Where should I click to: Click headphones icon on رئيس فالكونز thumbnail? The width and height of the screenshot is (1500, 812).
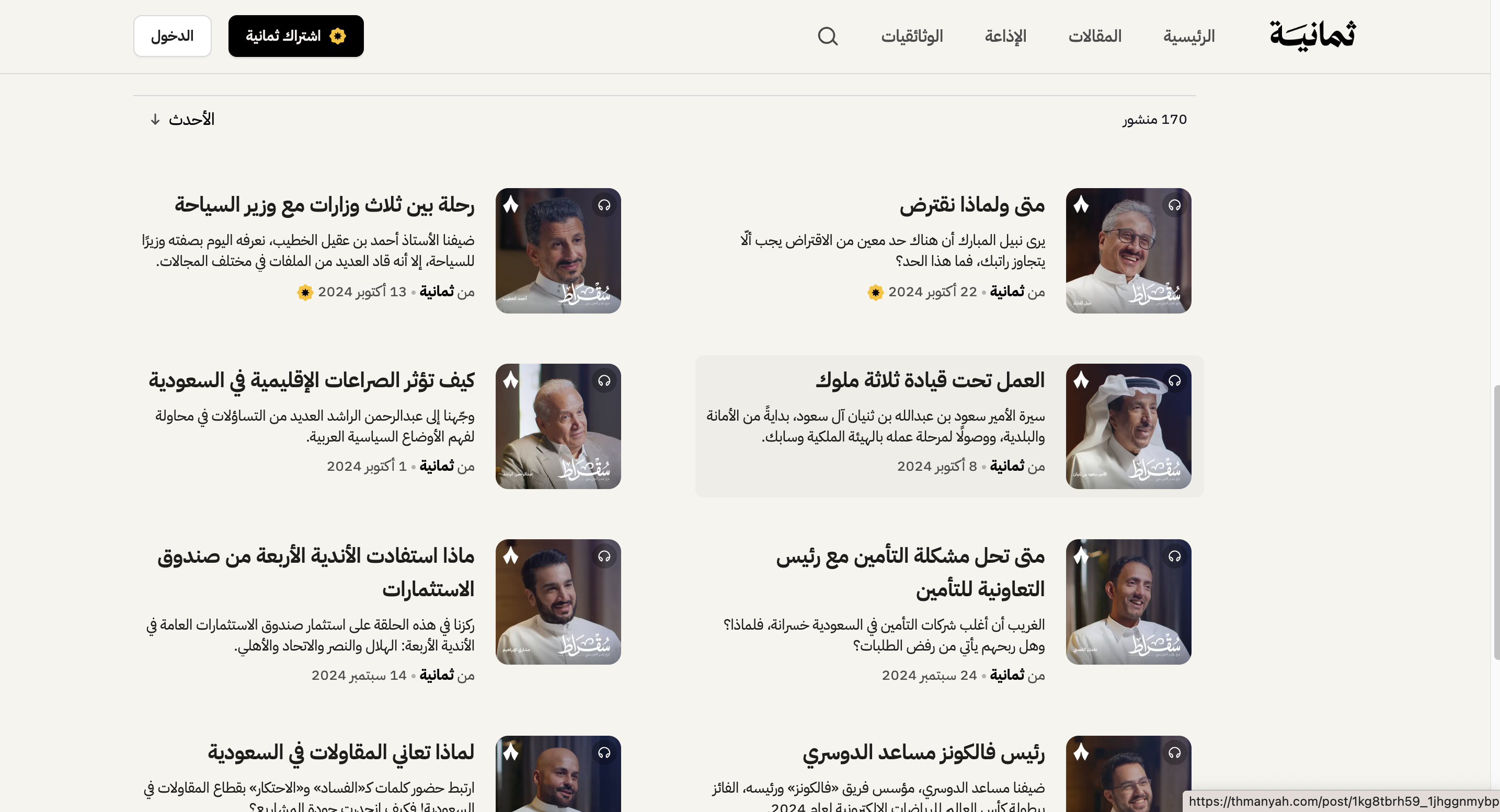pyautogui.click(x=1174, y=752)
